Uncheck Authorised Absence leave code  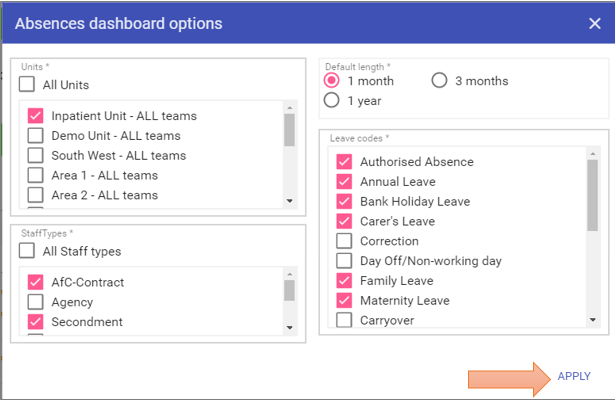[345, 162]
